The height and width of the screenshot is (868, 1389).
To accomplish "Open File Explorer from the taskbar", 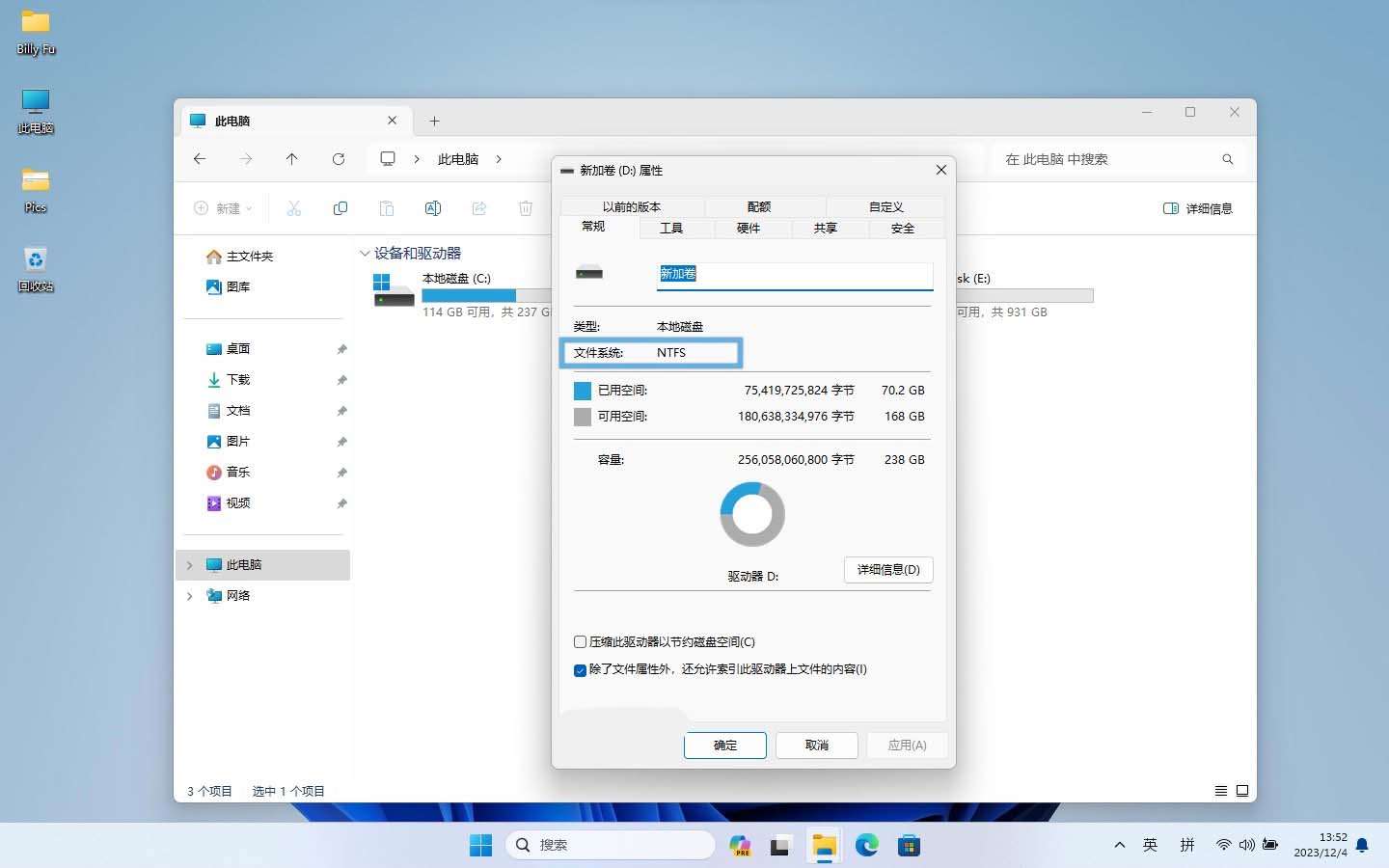I will click(824, 846).
